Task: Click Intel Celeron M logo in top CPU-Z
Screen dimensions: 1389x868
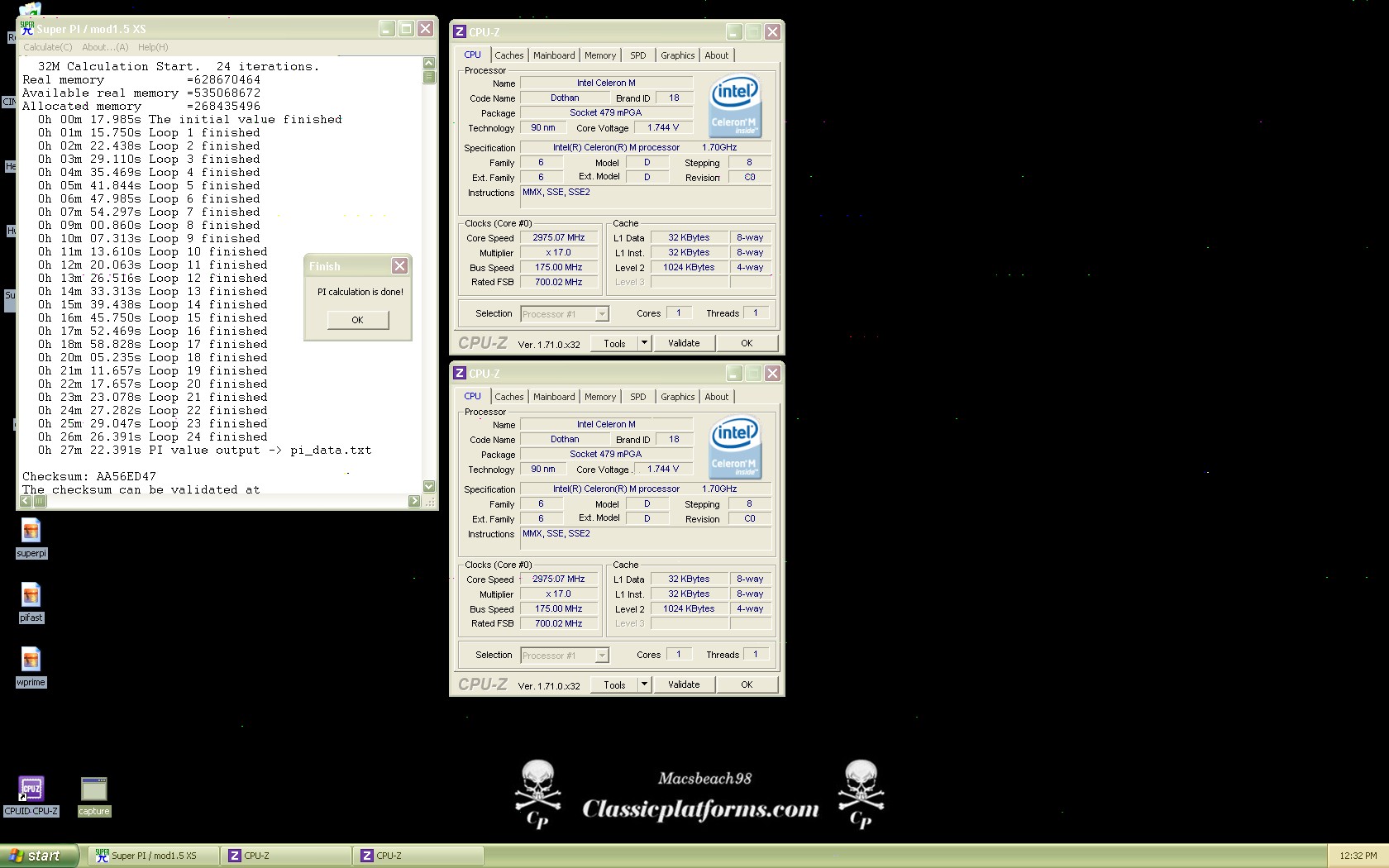Action: tap(735, 107)
